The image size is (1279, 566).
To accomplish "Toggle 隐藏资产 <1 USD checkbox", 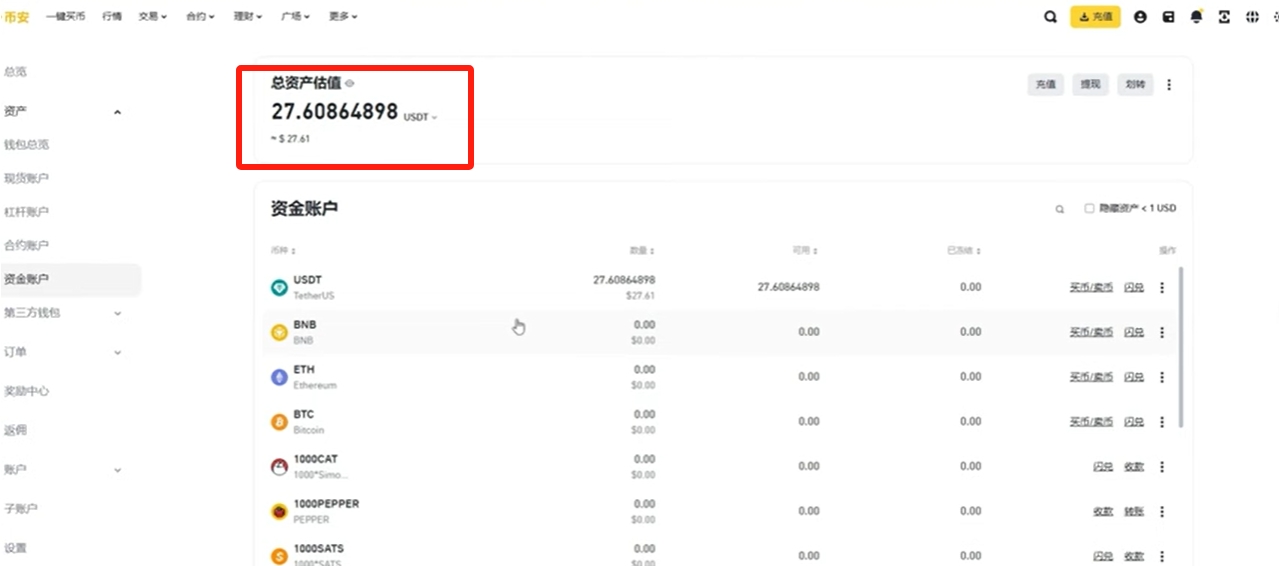I will 1089,209.
